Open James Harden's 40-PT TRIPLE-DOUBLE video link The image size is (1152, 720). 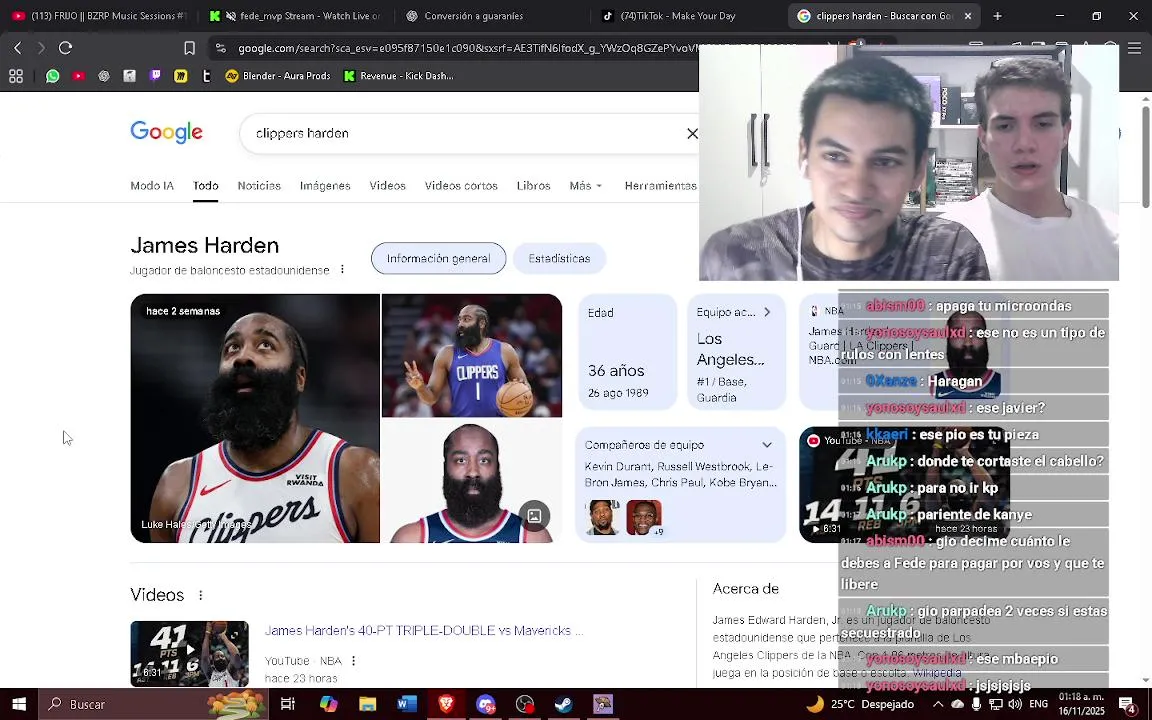424,630
